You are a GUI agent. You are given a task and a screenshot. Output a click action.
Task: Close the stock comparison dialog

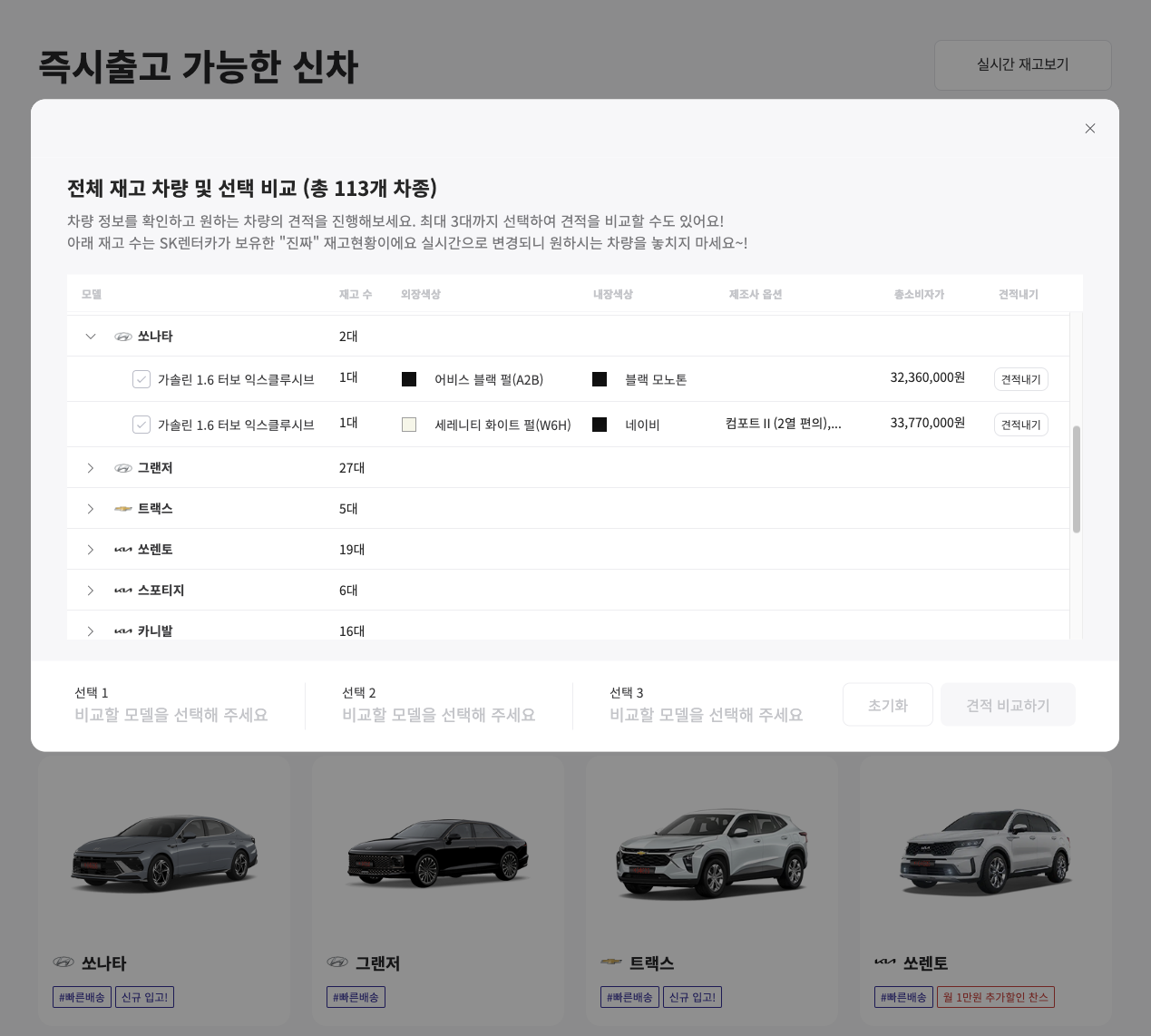[x=1090, y=129]
